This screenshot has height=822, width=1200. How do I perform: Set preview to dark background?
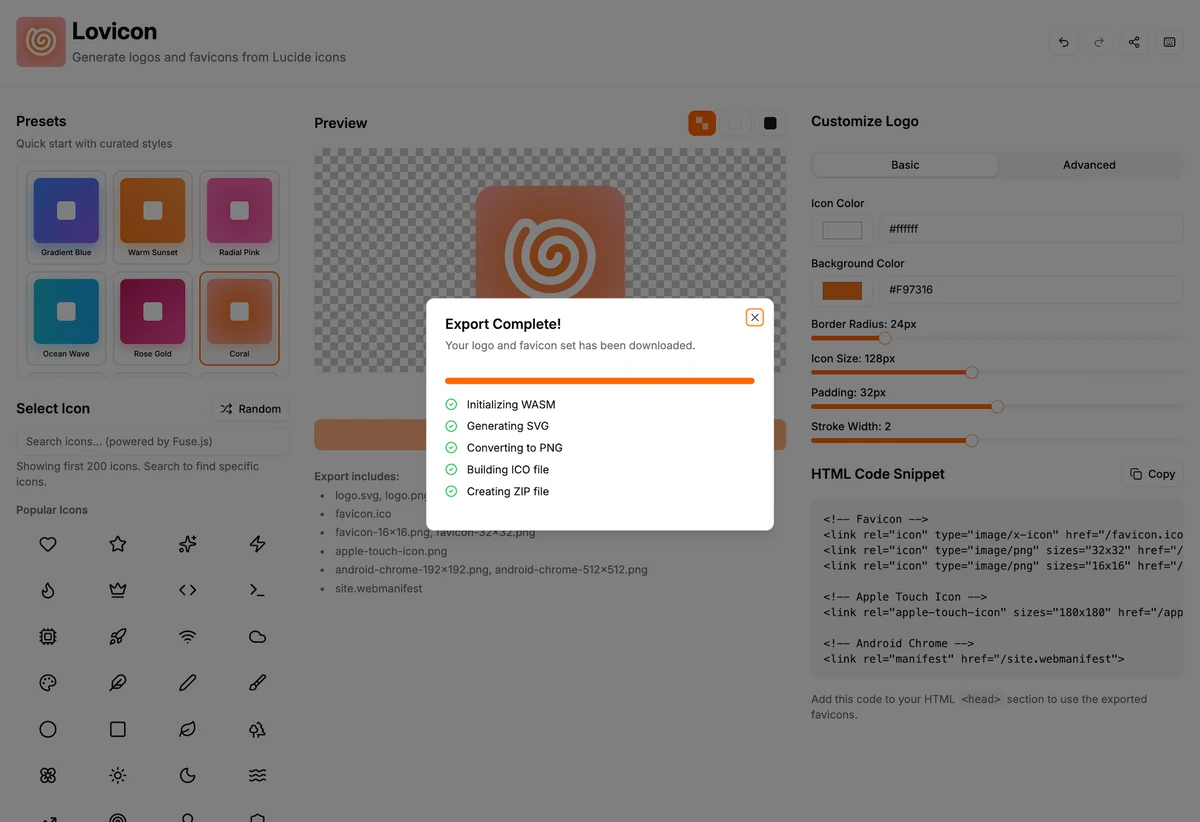(770, 123)
